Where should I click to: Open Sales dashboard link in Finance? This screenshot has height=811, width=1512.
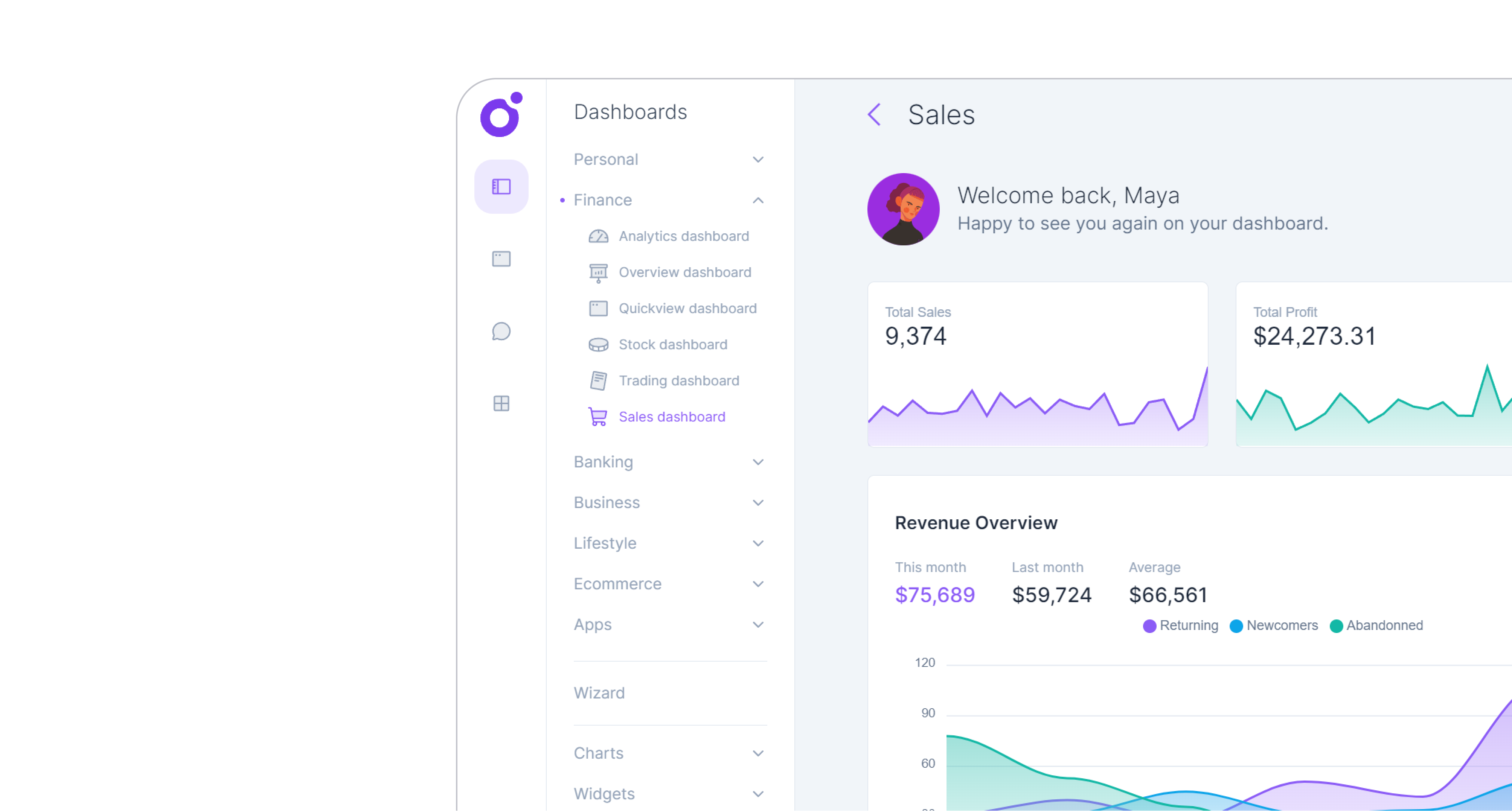coord(672,417)
